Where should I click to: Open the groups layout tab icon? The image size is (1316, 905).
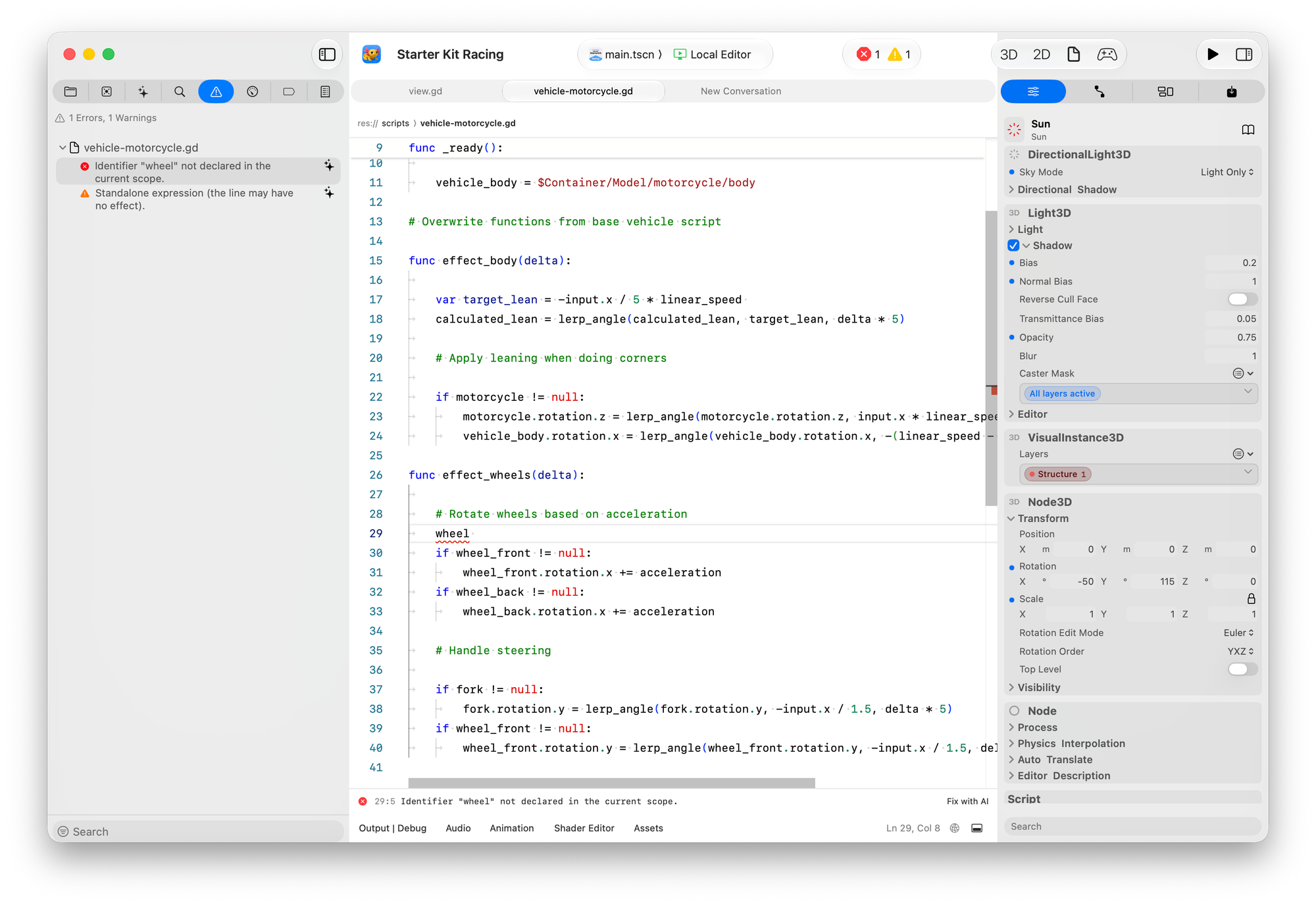point(1165,91)
